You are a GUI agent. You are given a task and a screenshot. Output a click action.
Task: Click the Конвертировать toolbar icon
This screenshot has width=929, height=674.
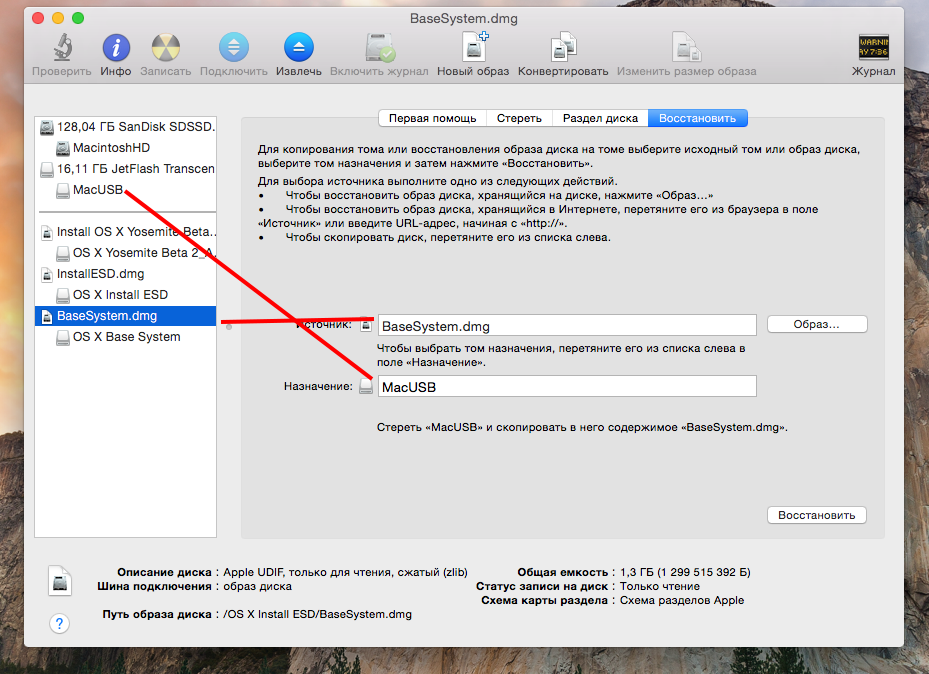[x=562, y=48]
